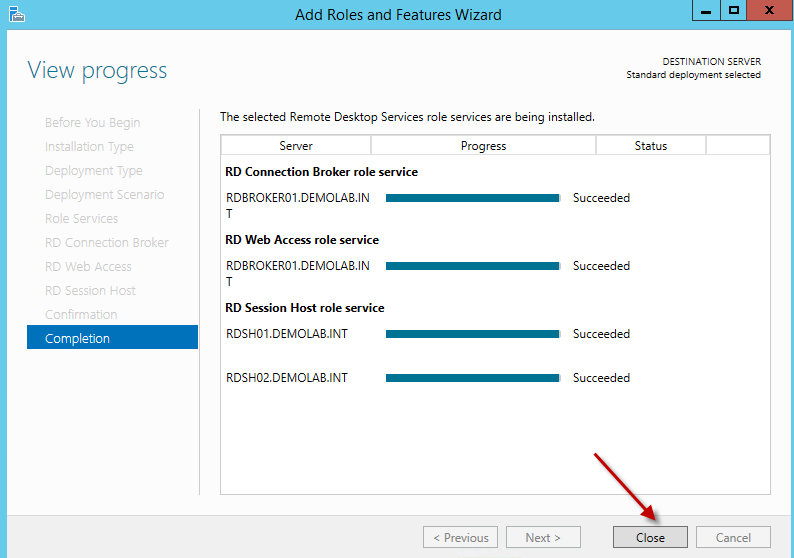
Task: Go to the Installation Type step
Action: click(x=89, y=146)
